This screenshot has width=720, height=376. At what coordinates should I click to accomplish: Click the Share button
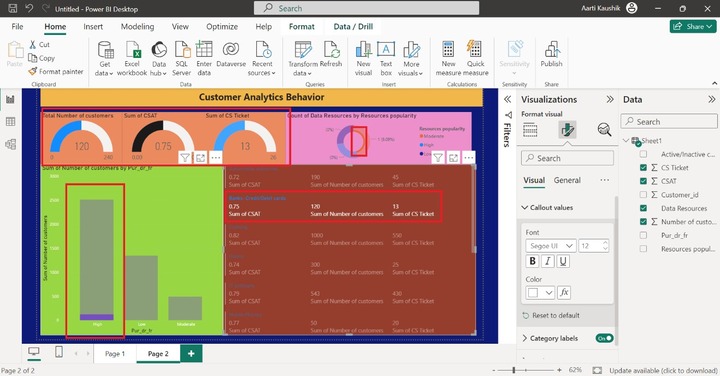[693, 27]
